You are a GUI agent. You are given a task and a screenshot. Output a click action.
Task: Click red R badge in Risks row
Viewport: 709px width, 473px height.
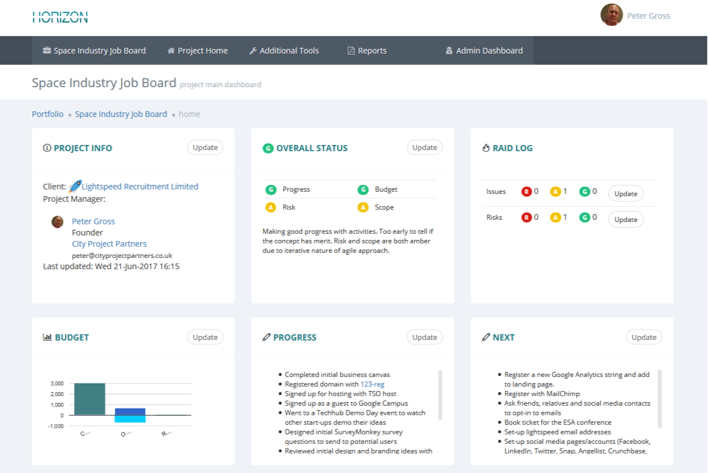tap(526, 218)
